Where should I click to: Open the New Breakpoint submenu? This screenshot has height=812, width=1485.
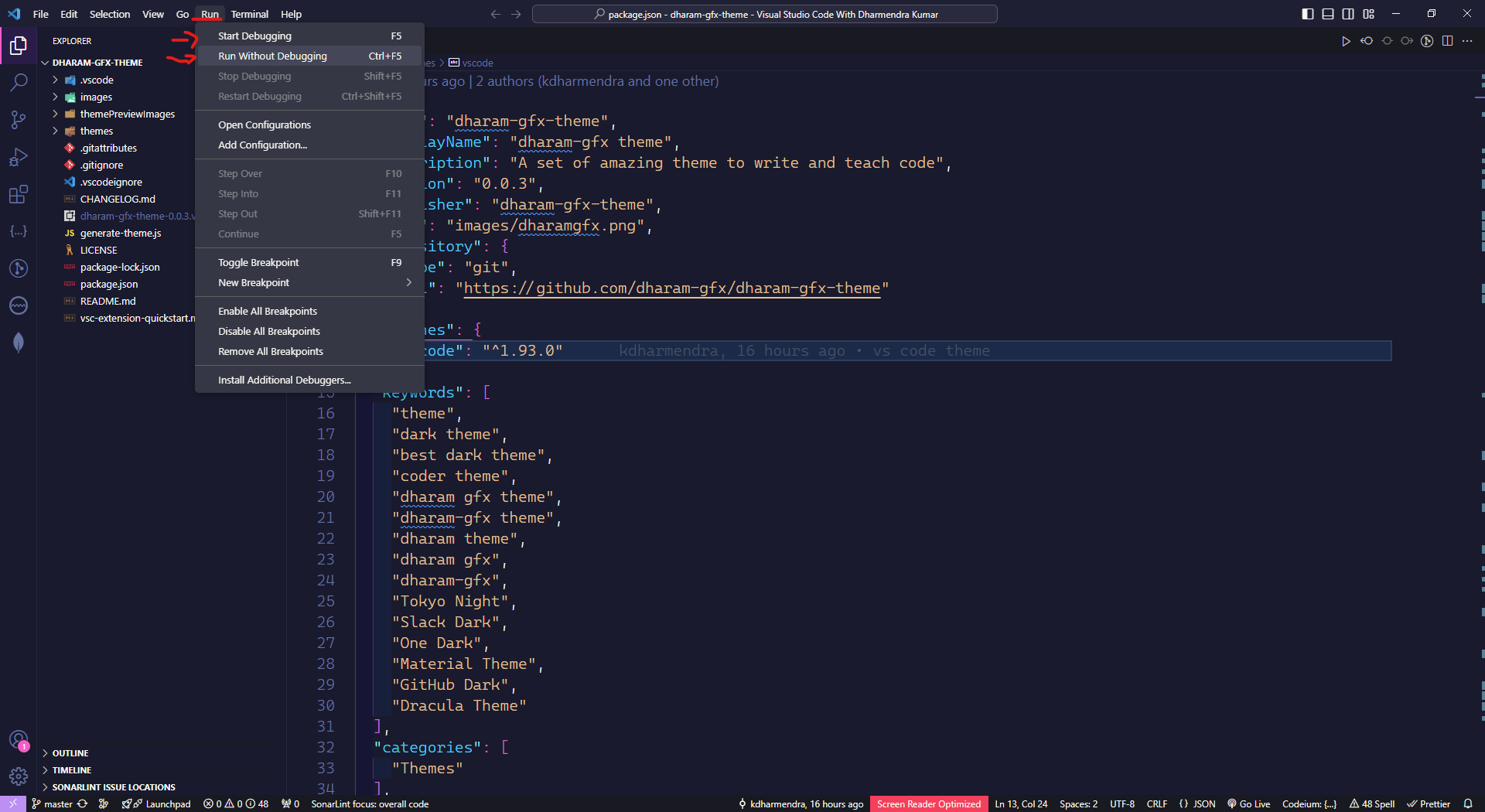pos(309,283)
